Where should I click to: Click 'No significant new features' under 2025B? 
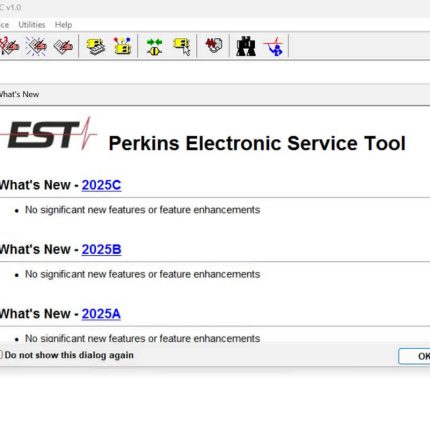click(x=142, y=274)
